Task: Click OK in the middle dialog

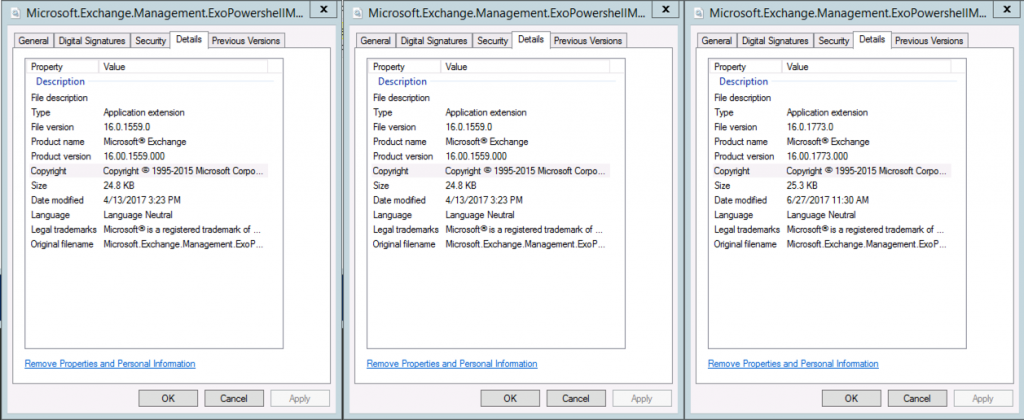Action: [x=510, y=398]
